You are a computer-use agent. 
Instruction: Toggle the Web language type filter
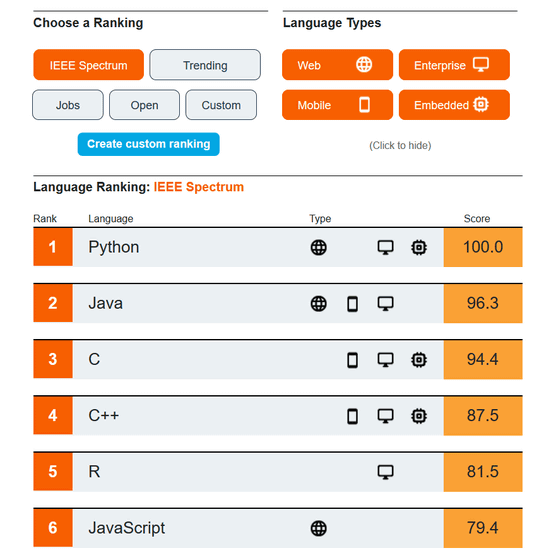tap(337, 65)
